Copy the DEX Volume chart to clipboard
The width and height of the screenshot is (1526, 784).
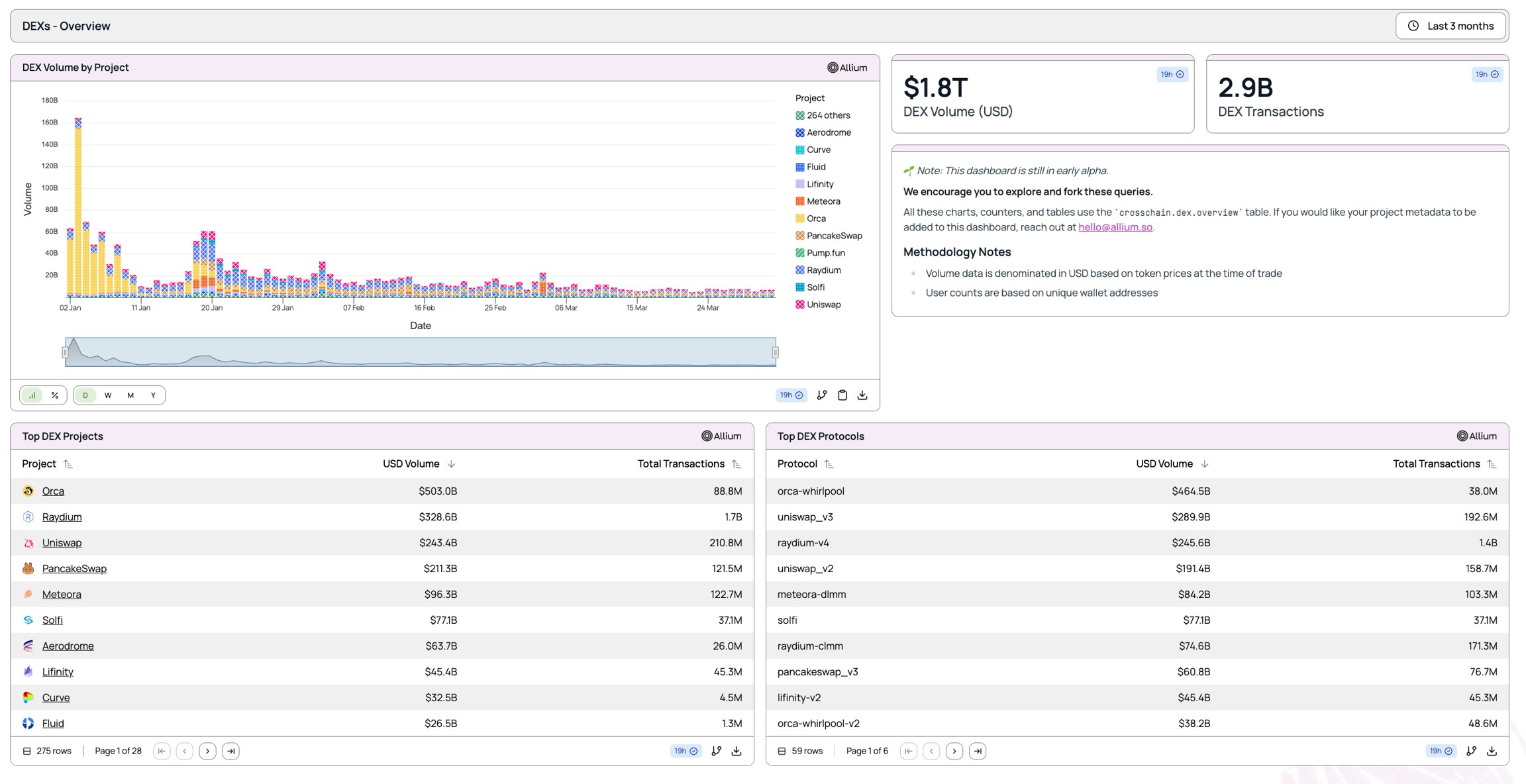842,395
